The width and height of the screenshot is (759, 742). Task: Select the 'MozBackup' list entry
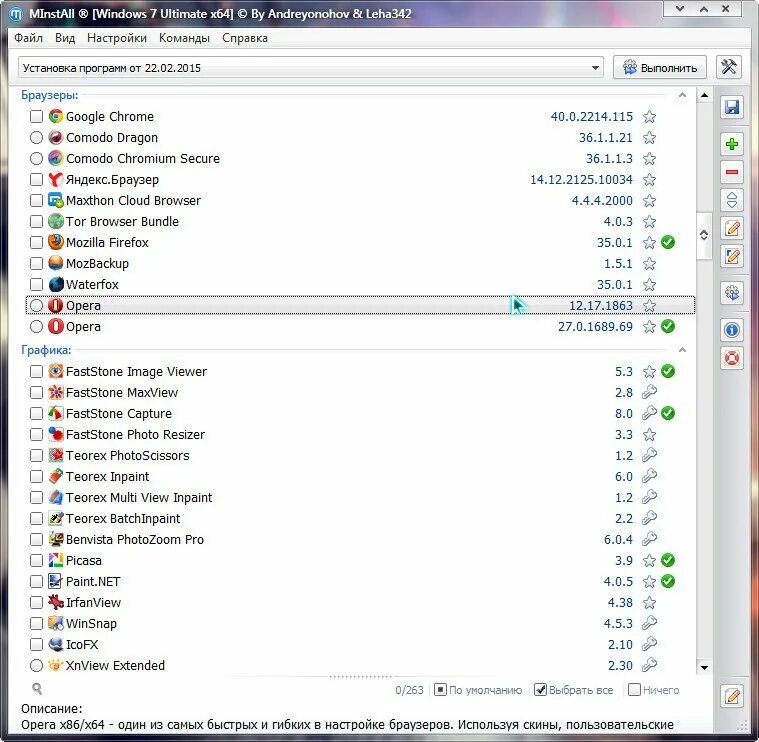(x=361, y=263)
